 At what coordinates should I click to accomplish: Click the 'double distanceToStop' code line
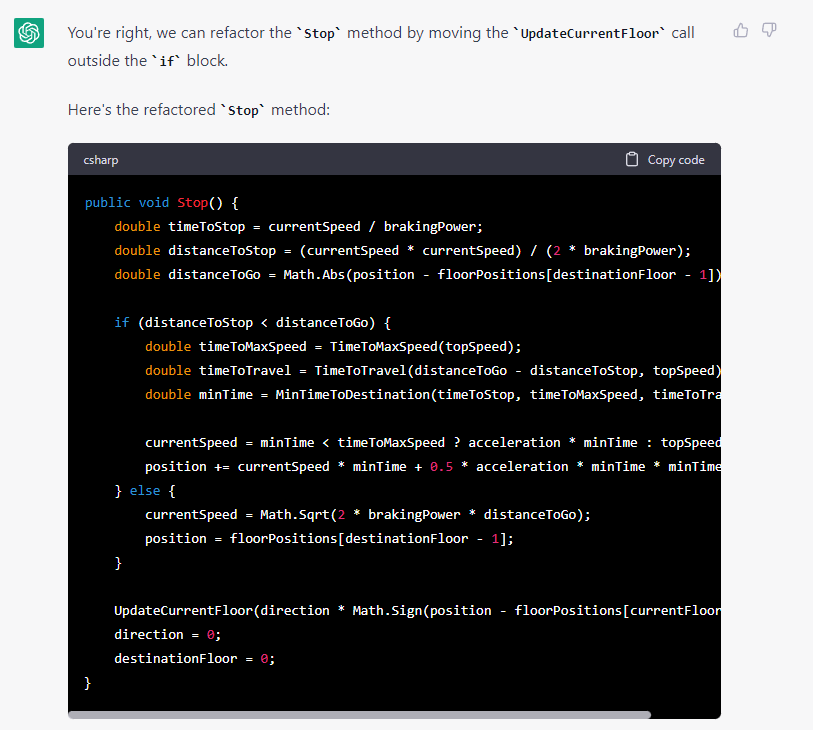coord(402,250)
